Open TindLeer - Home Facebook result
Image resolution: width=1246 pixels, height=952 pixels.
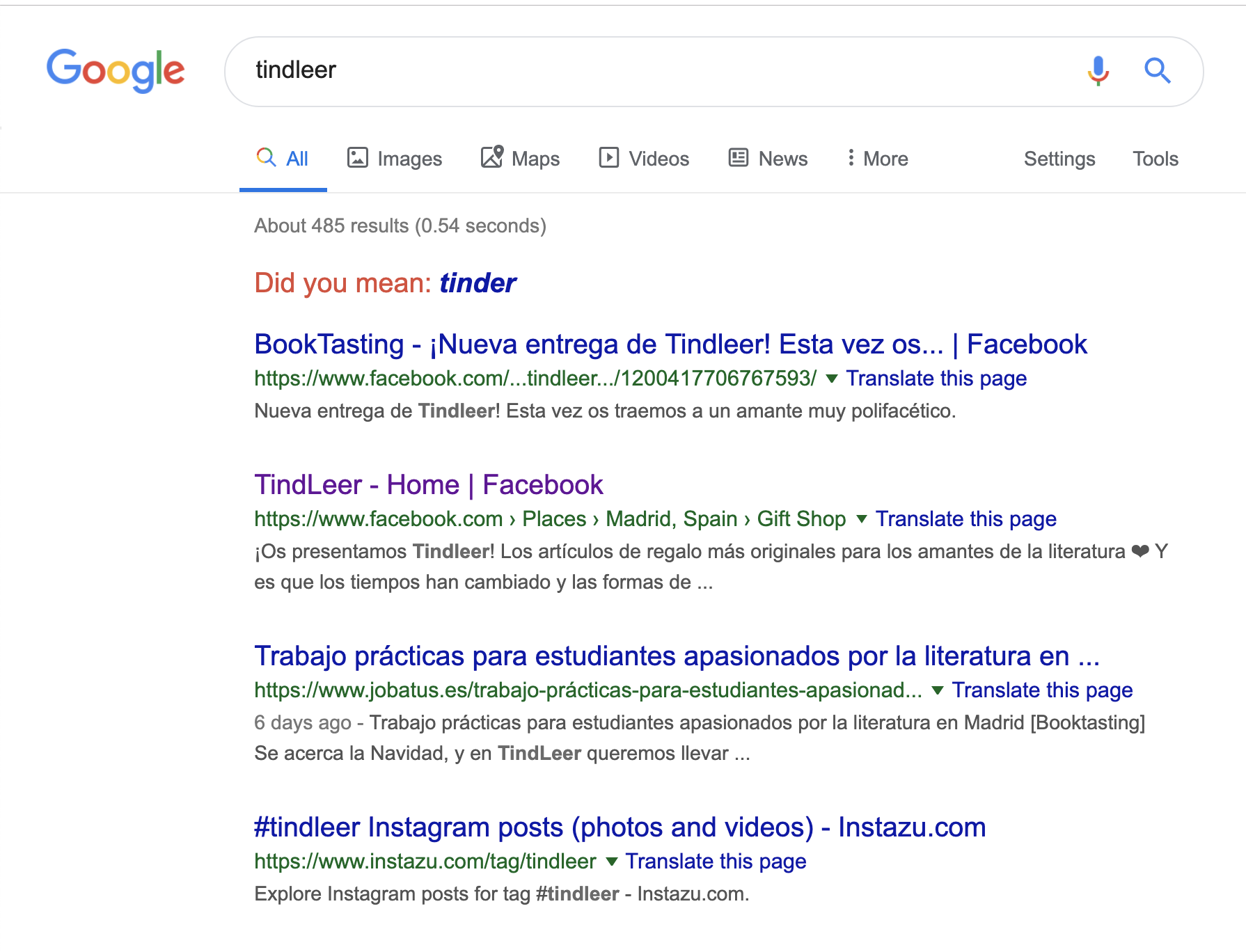tap(428, 485)
